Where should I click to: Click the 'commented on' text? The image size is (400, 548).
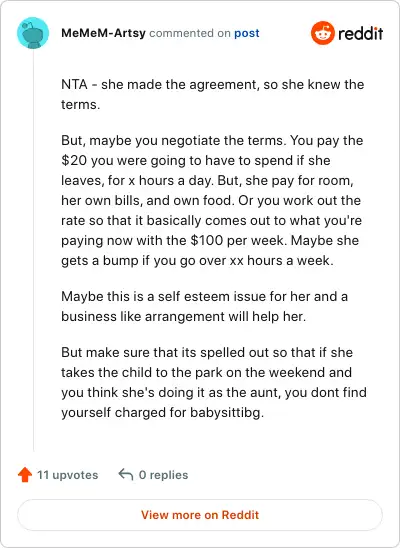(190, 33)
